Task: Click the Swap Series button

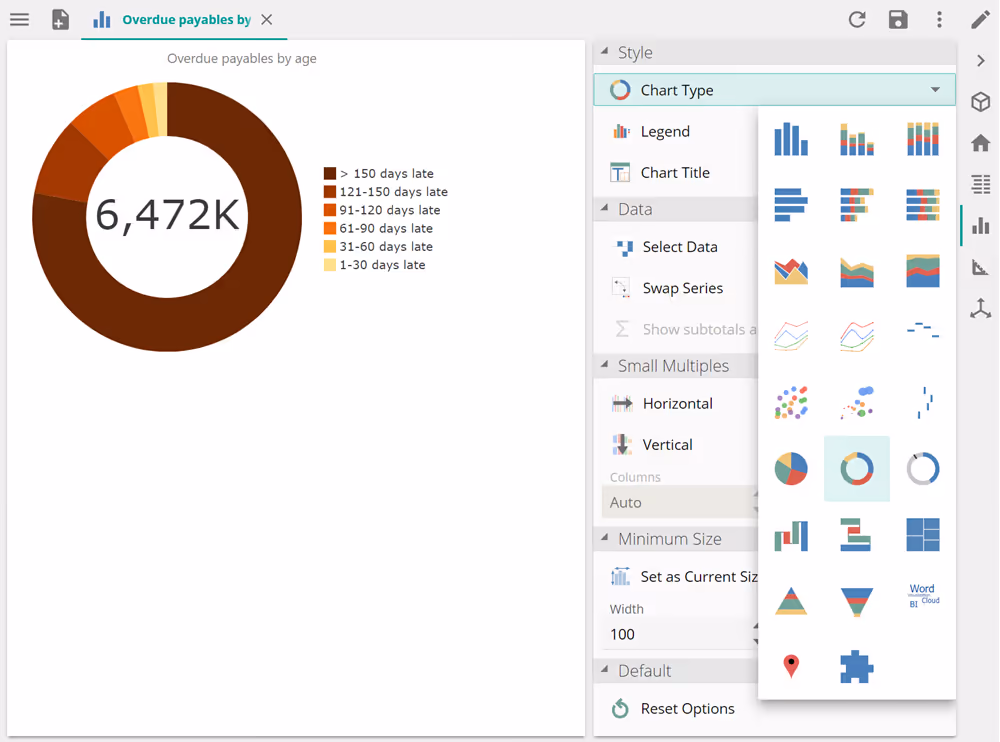Action: pos(682,288)
